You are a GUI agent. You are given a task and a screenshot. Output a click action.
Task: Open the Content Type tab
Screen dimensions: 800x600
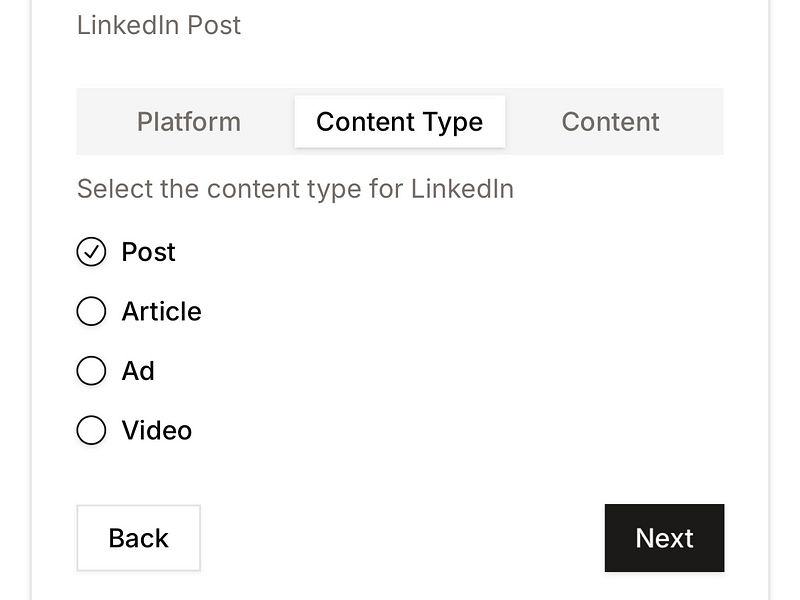point(399,121)
